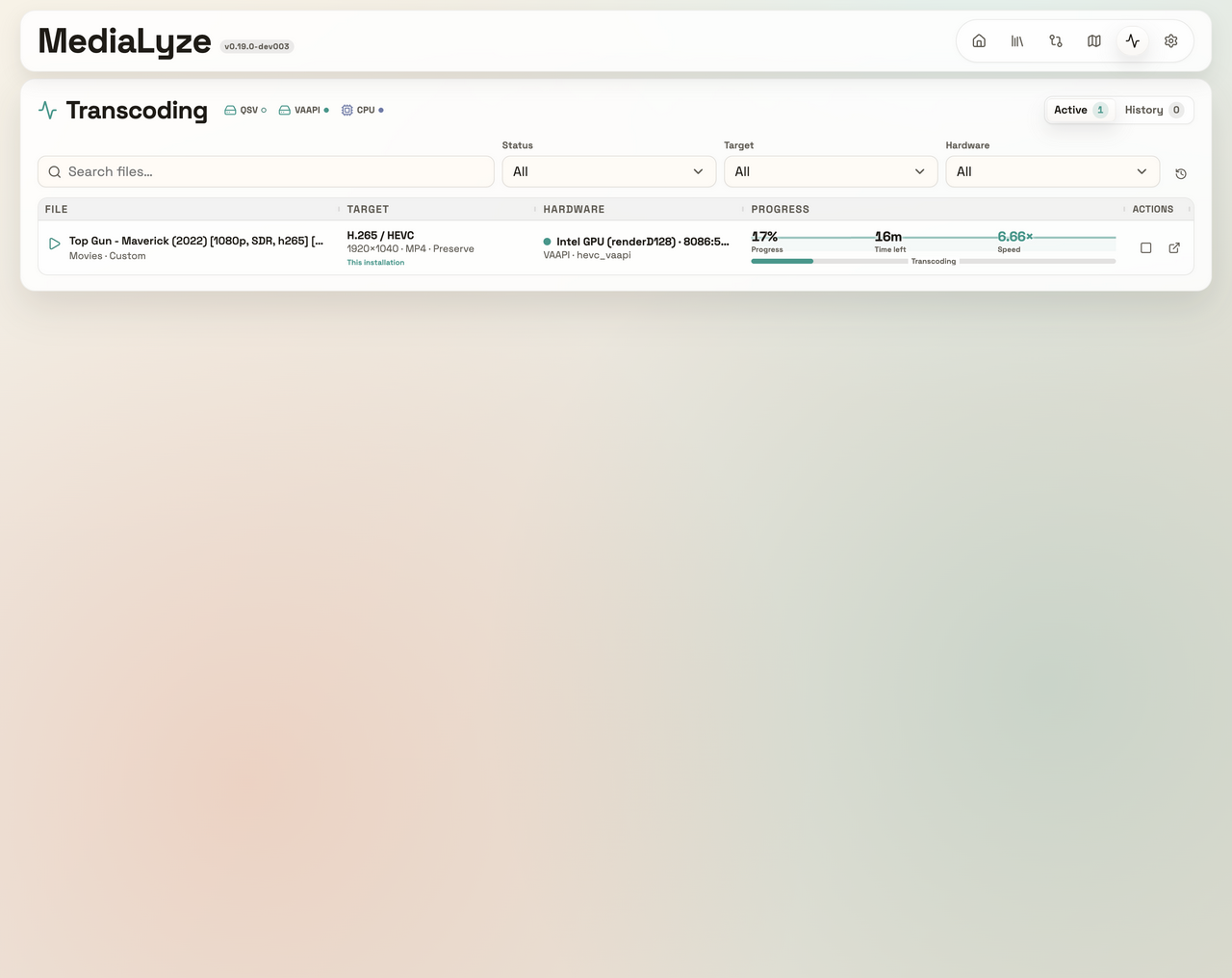Click the v0.19.0-dev003 version badge
1232x978 pixels.
tap(257, 46)
